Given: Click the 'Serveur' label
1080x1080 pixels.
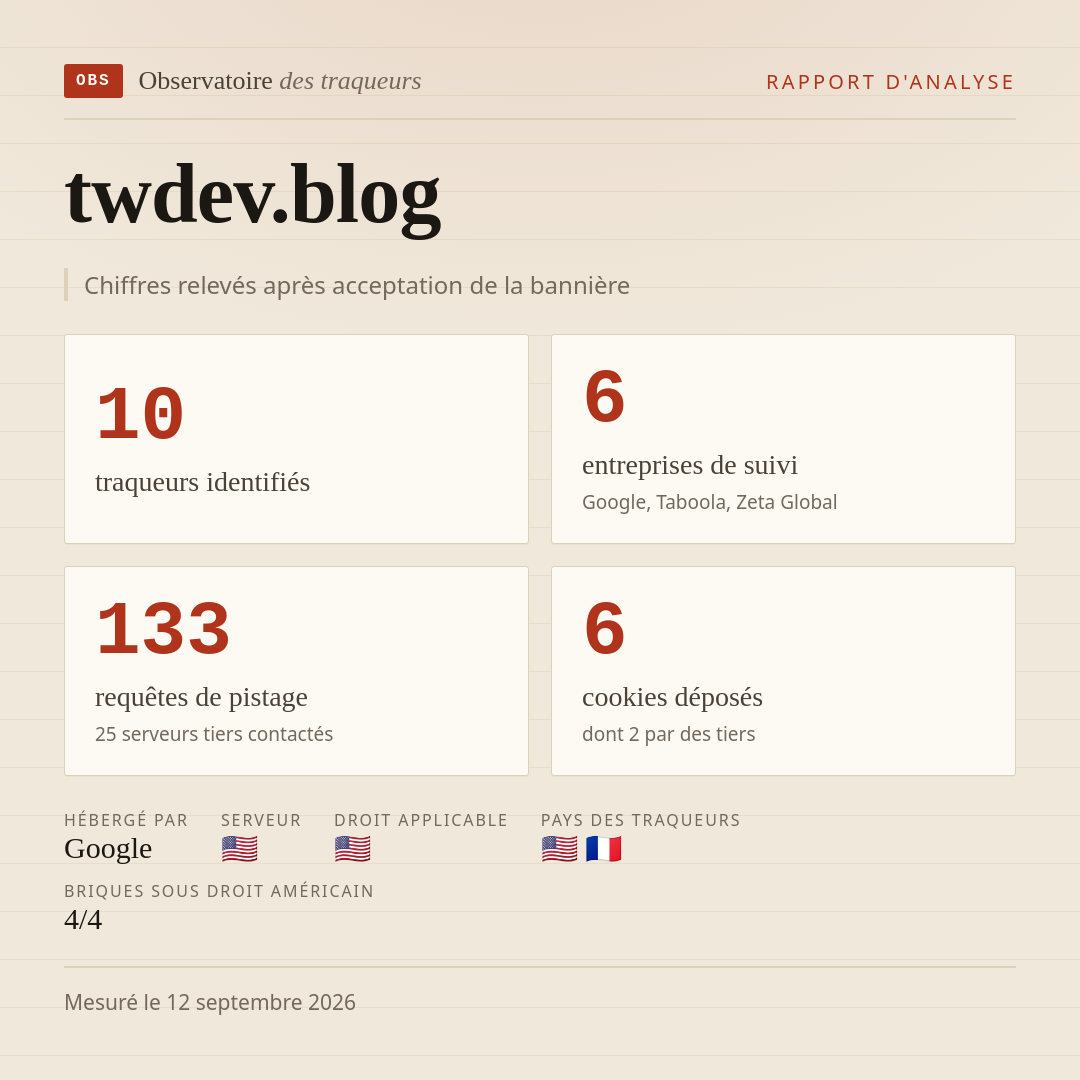Looking at the screenshot, I should (261, 820).
